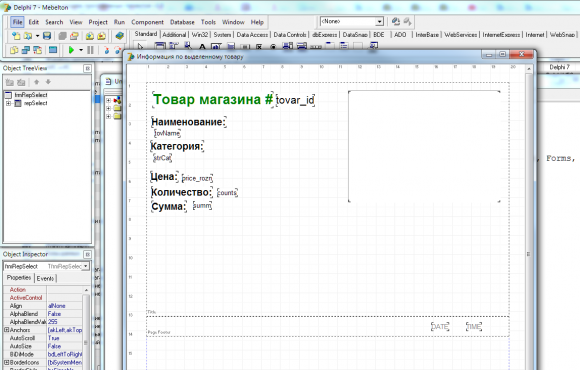The width and height of the screenshot is (580, 370).
Task: Click the Help contents book icon
Action: tap(119, 36)
